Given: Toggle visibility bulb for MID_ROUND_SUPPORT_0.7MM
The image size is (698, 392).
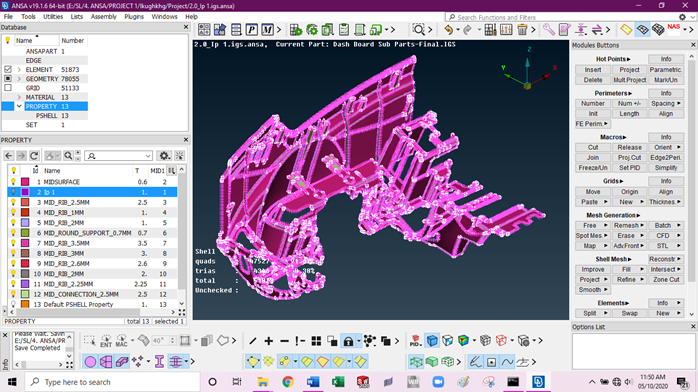Looking at the screenshot, I should coord(13,233).
